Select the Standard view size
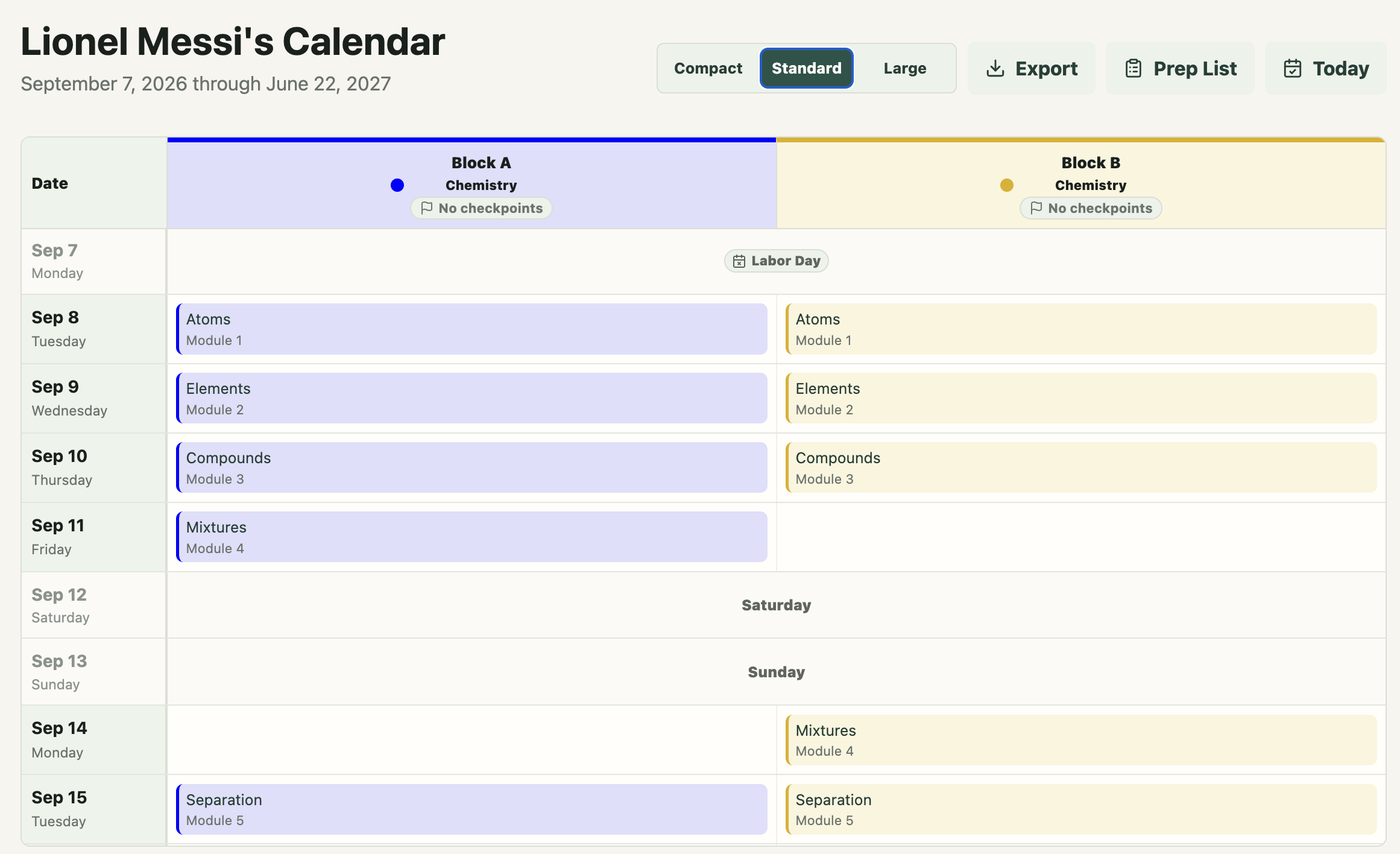This screenshot has height=854, width=1400. point(807,68)
